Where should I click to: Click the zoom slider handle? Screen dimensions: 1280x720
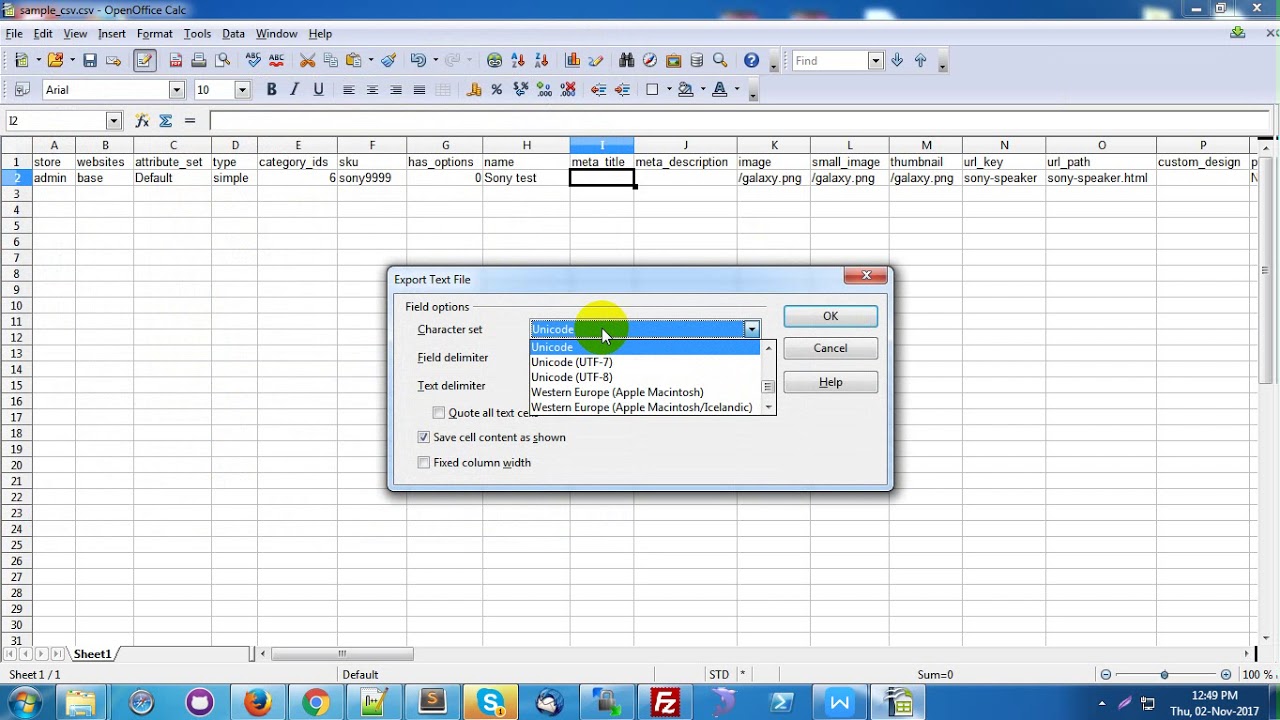(1164, 675)
